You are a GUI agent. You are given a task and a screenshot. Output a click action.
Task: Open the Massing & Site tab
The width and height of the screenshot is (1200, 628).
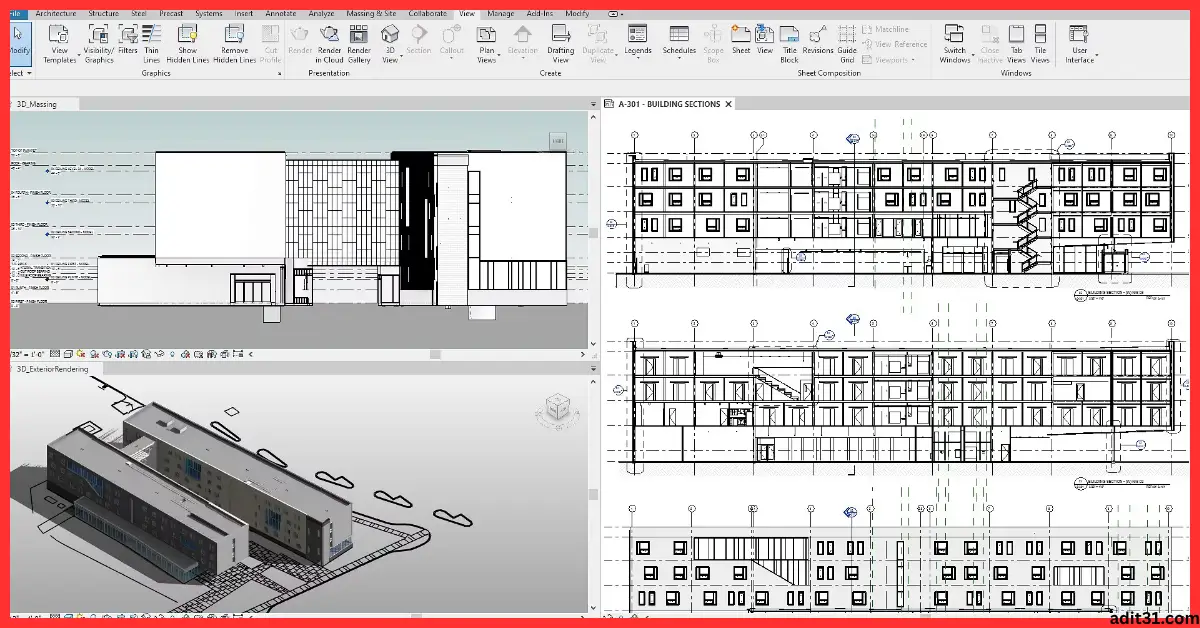click(x=371, y=14)
